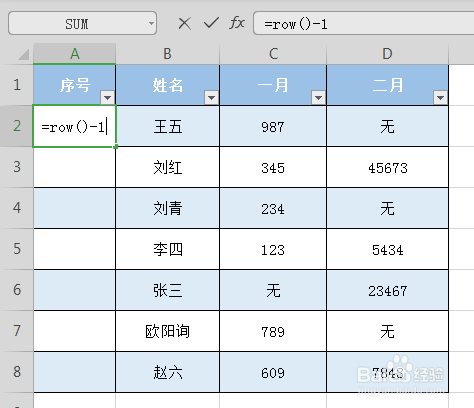Open the 序号 column filter dropdown

tap(107, 98)
